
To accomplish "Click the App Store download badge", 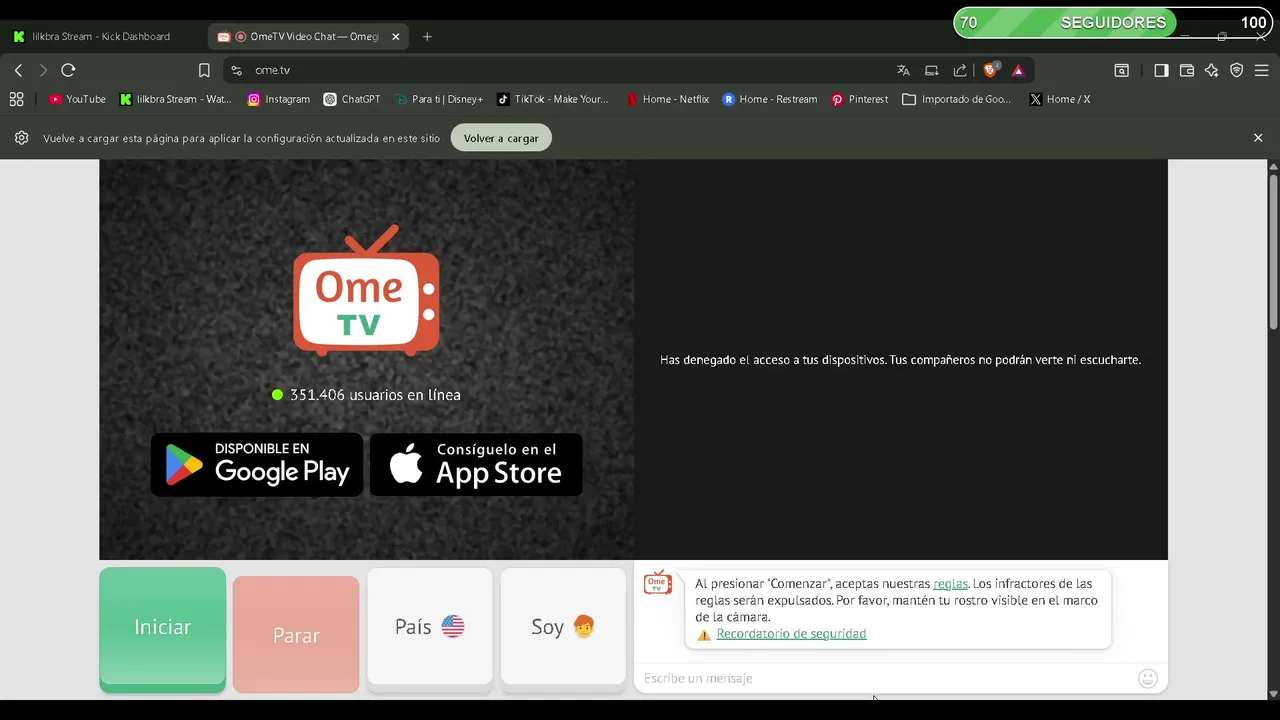I will [x=476, y=464].
